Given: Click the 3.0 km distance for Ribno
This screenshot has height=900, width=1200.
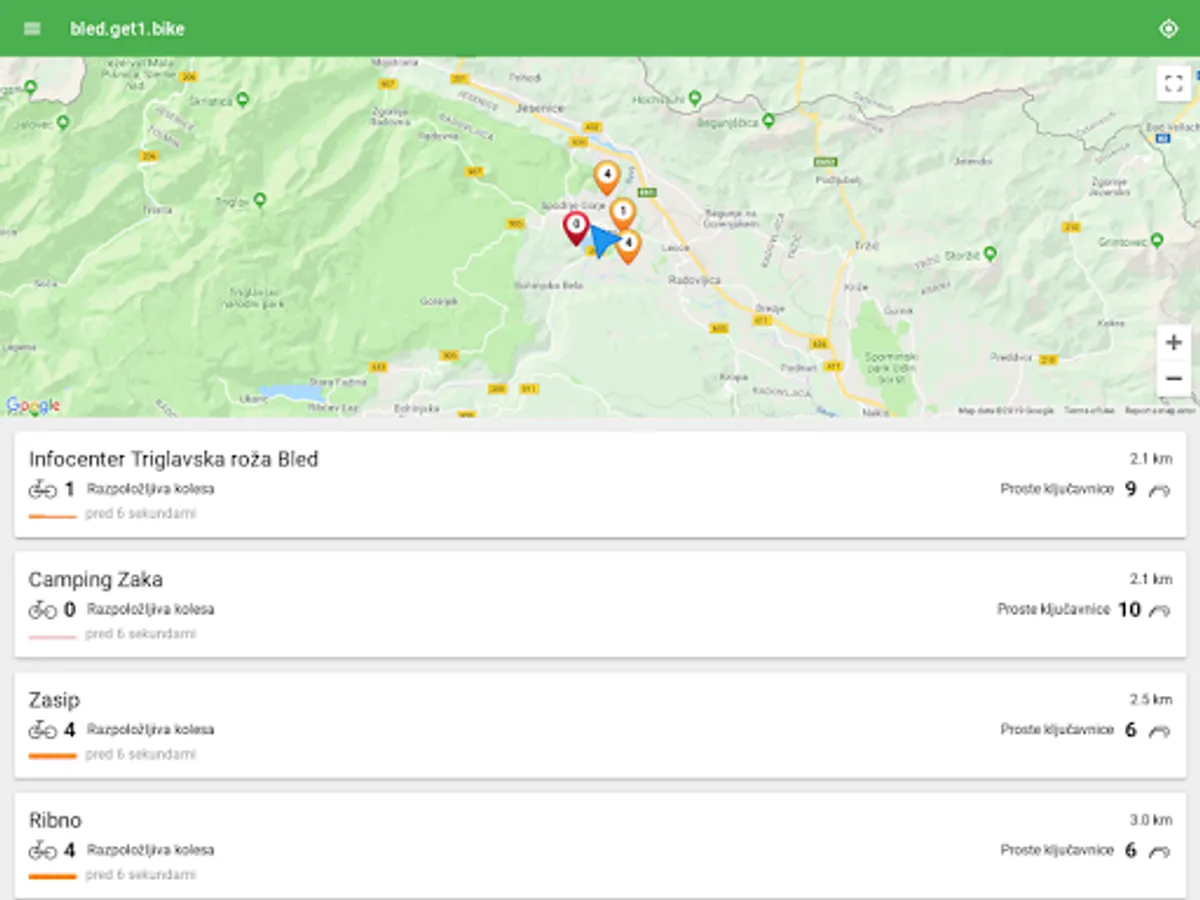Looking at the screenshot, I should tap(1151, 820).
